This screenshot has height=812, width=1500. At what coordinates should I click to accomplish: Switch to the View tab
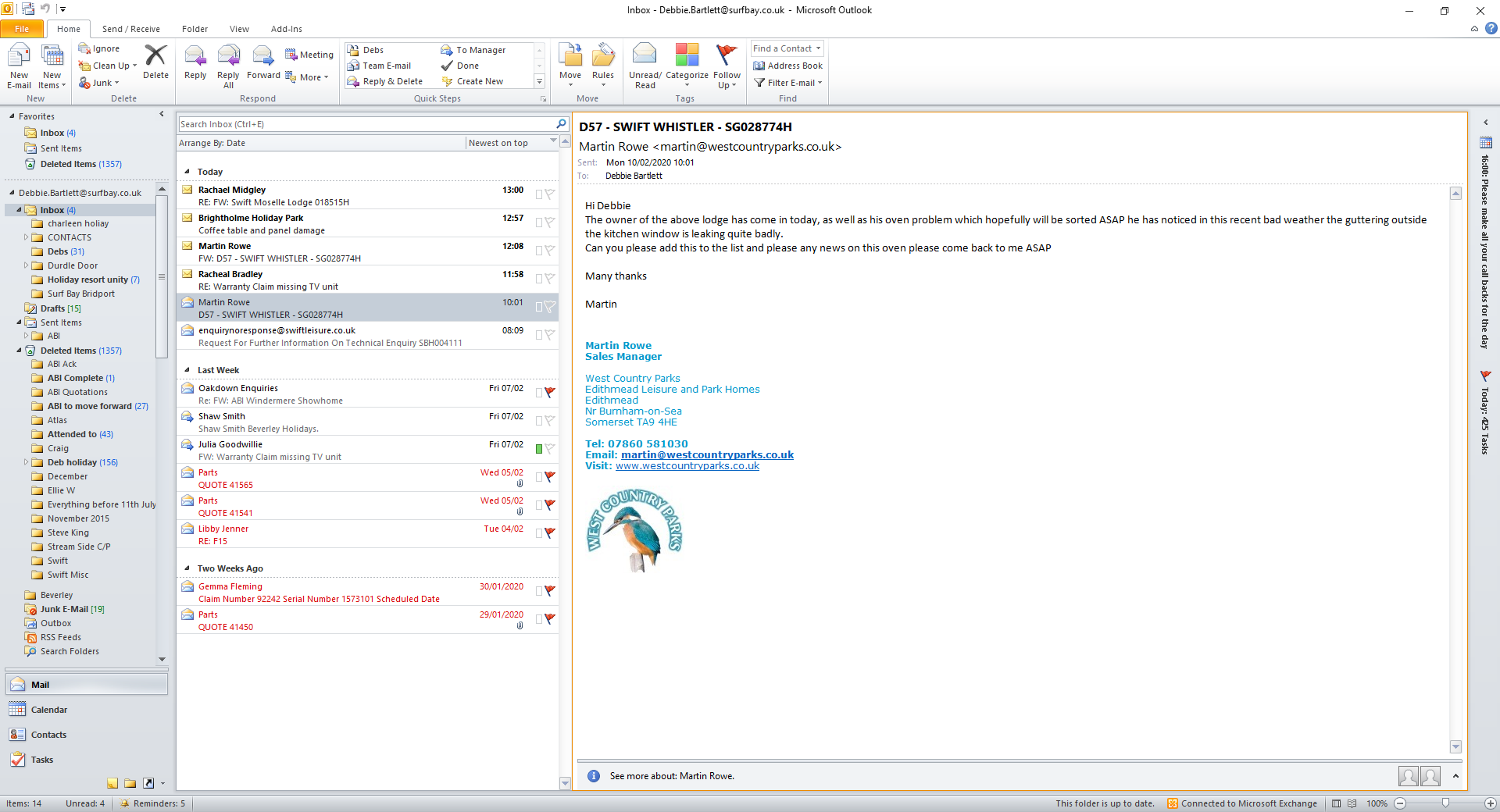tap(239, 29)
